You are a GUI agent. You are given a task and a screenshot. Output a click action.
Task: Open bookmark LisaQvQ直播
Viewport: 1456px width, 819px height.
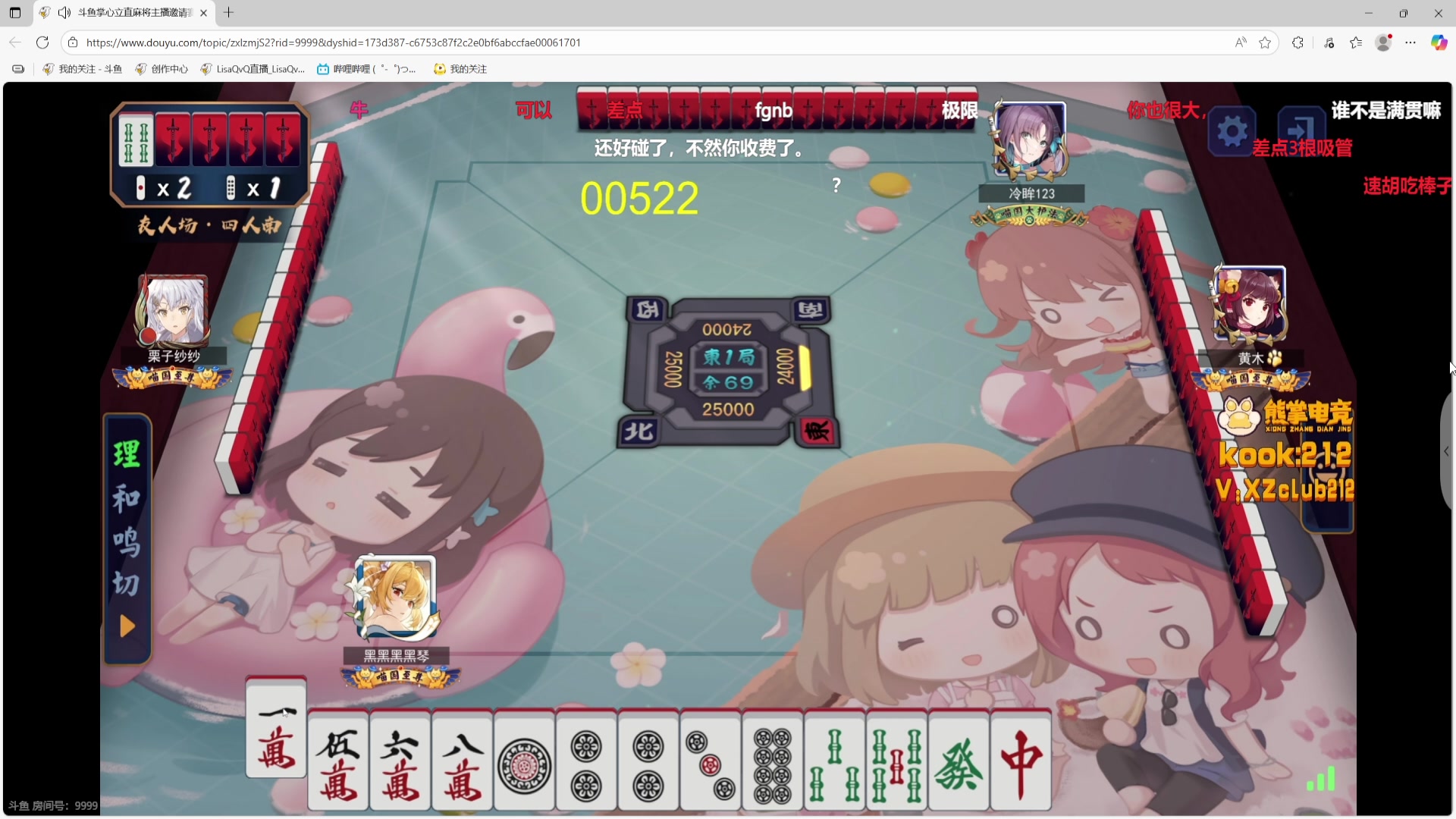253,69
